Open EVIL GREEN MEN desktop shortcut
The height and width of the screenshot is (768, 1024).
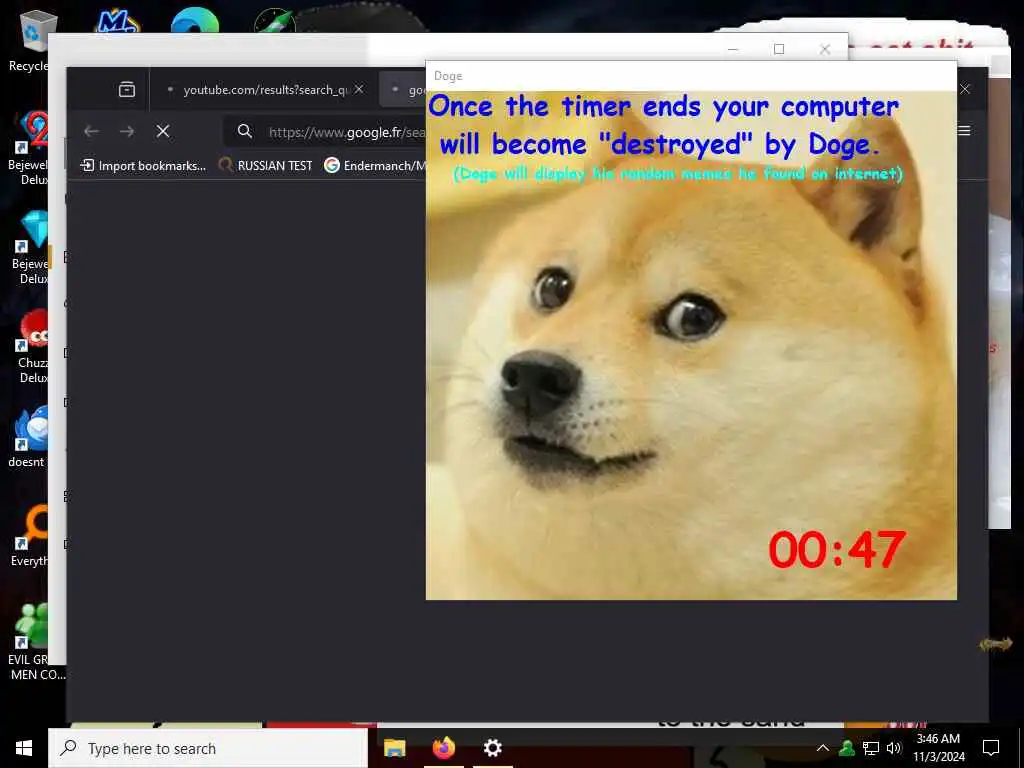[34, 641]
